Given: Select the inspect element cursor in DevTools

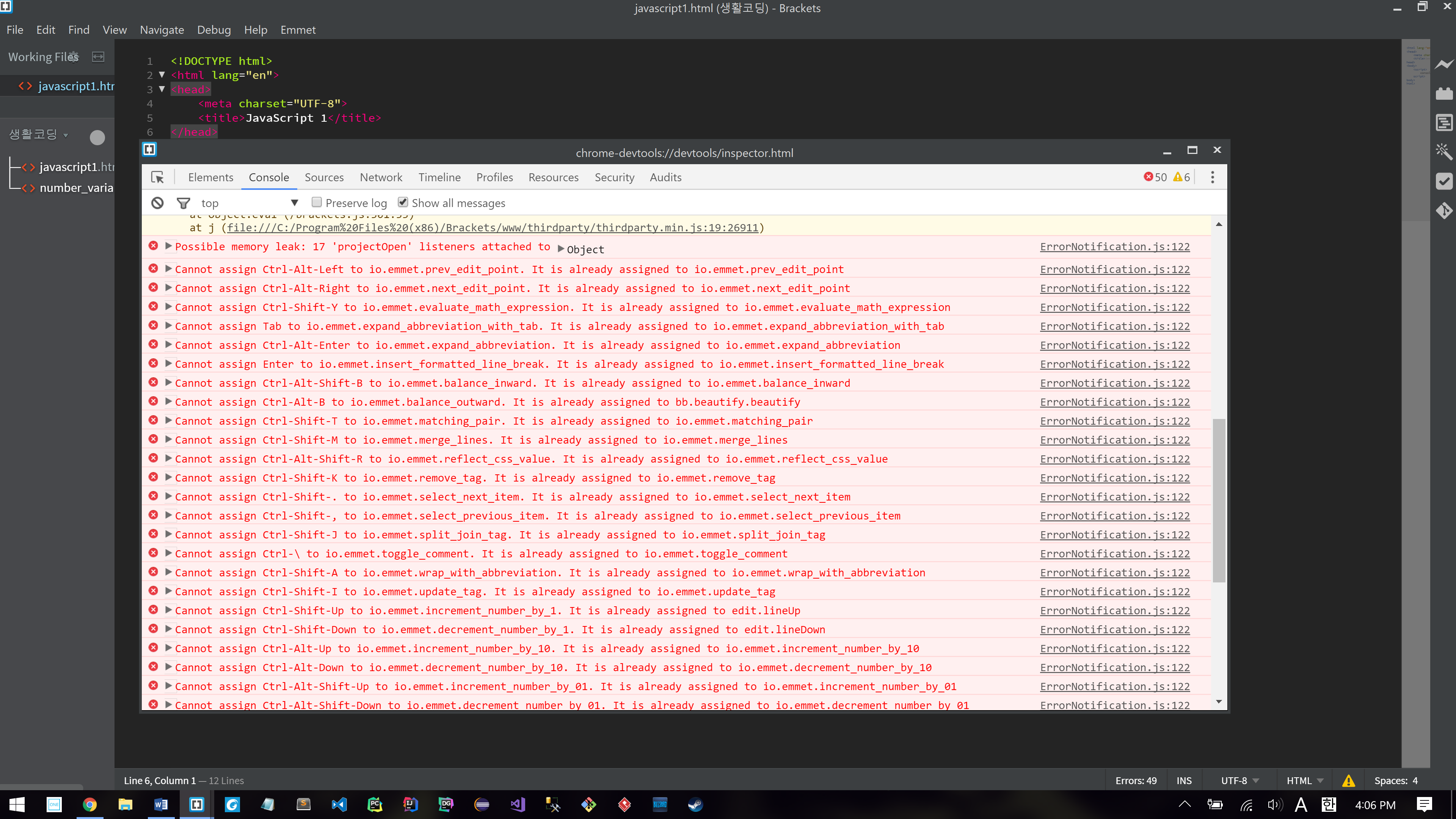Looking at the screenshot, I should click(158, 177).
